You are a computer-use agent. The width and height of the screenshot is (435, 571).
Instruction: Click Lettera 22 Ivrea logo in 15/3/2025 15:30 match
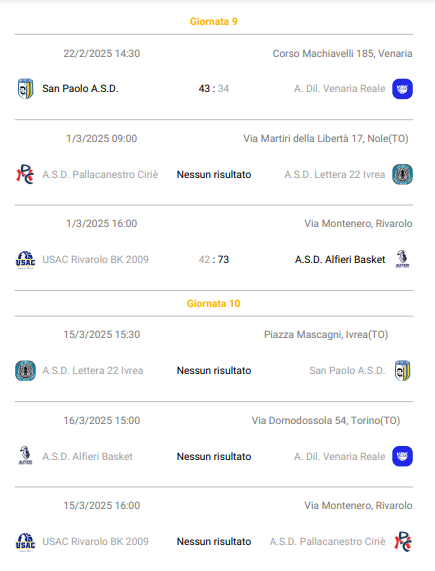25,371
